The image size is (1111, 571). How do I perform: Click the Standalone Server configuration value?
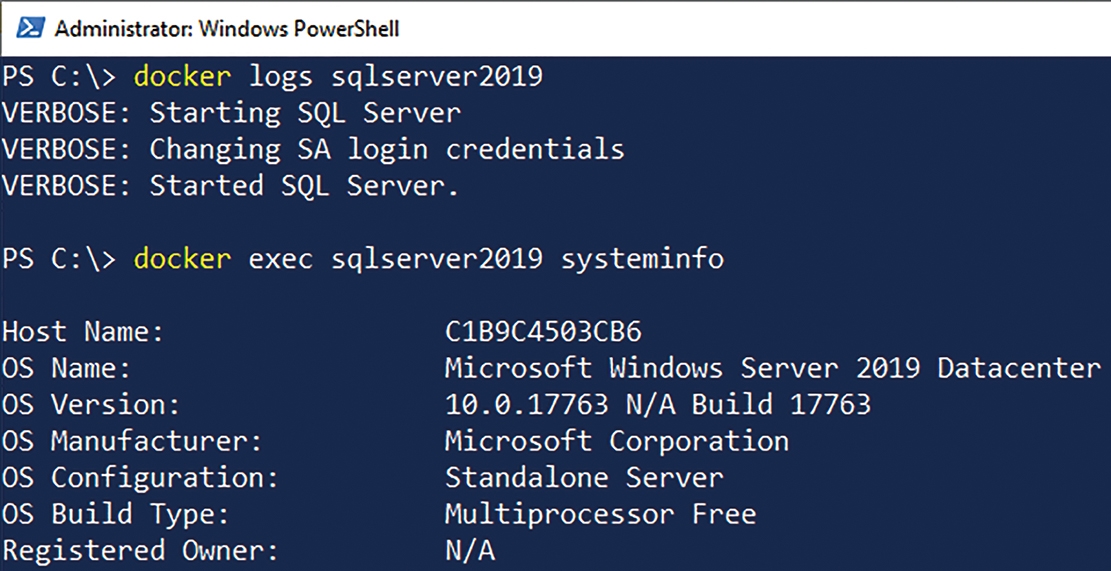click(585, 477)
